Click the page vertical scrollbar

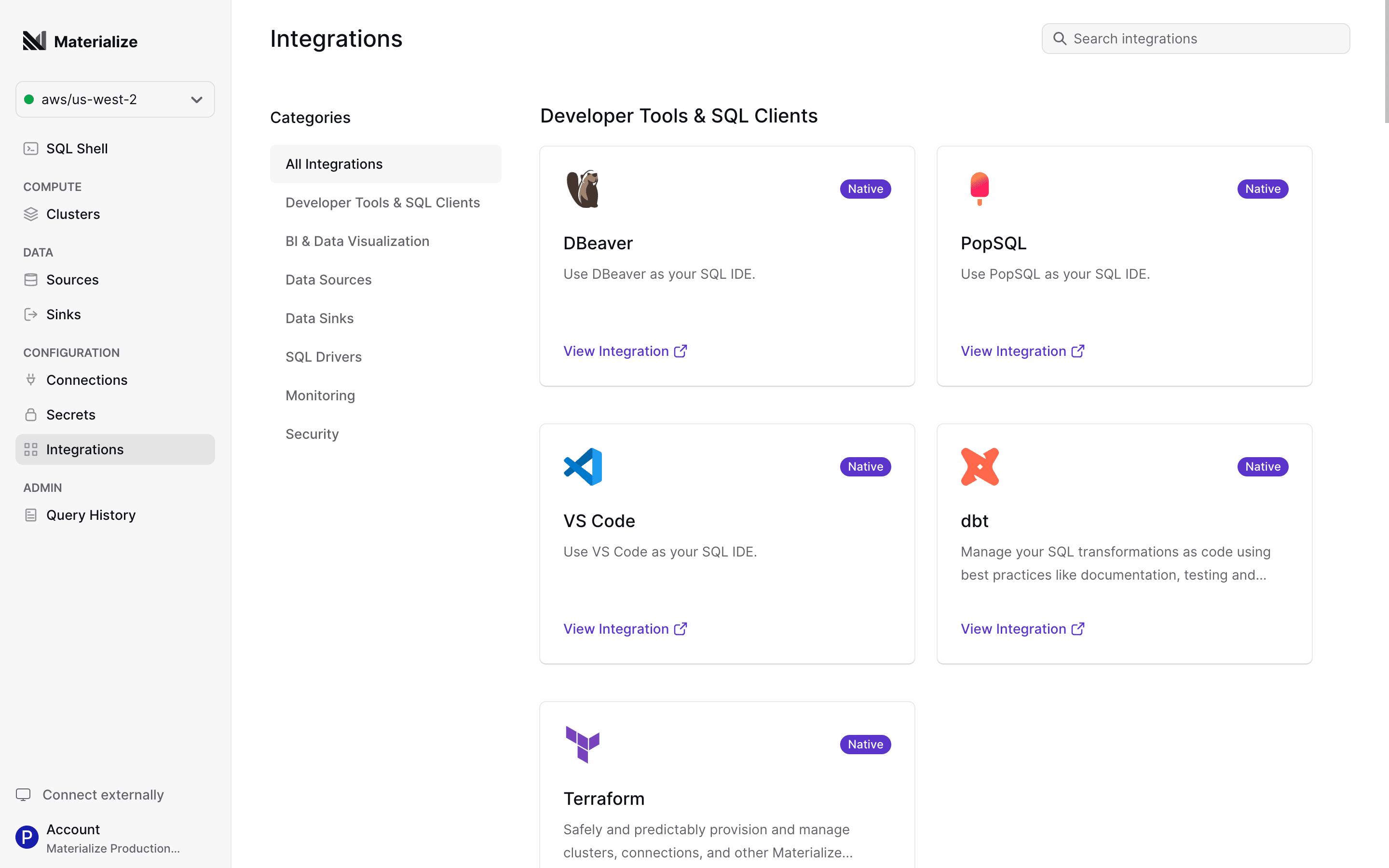tap(1386, 61)
